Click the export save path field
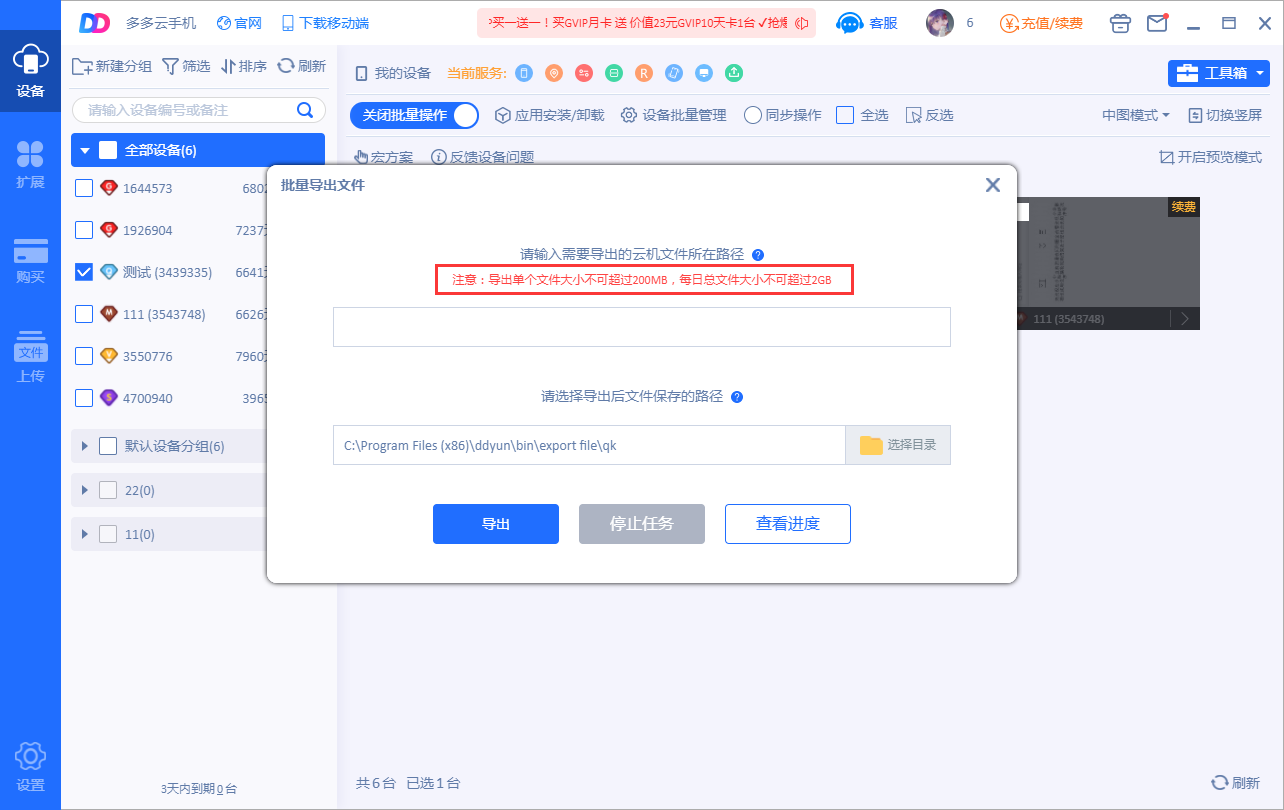This screenshot has width=1284, height=810. pos(589,445)
